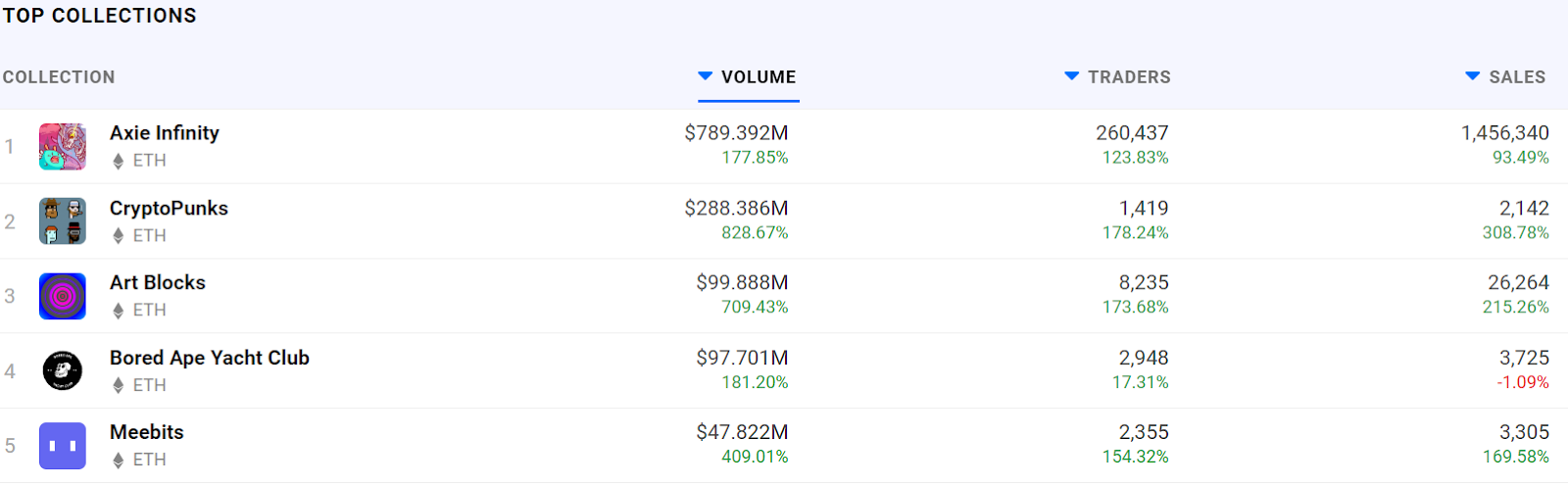This screenshot has height=486, width=1568.
Task: Click sales change 215.26%
Action: coord(1516,308)
